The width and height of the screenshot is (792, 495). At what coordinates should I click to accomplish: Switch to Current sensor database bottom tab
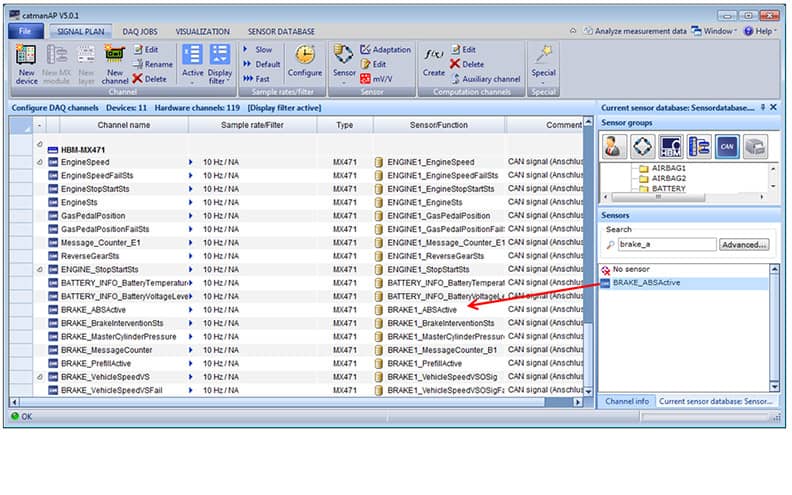(x=716, y=402)
